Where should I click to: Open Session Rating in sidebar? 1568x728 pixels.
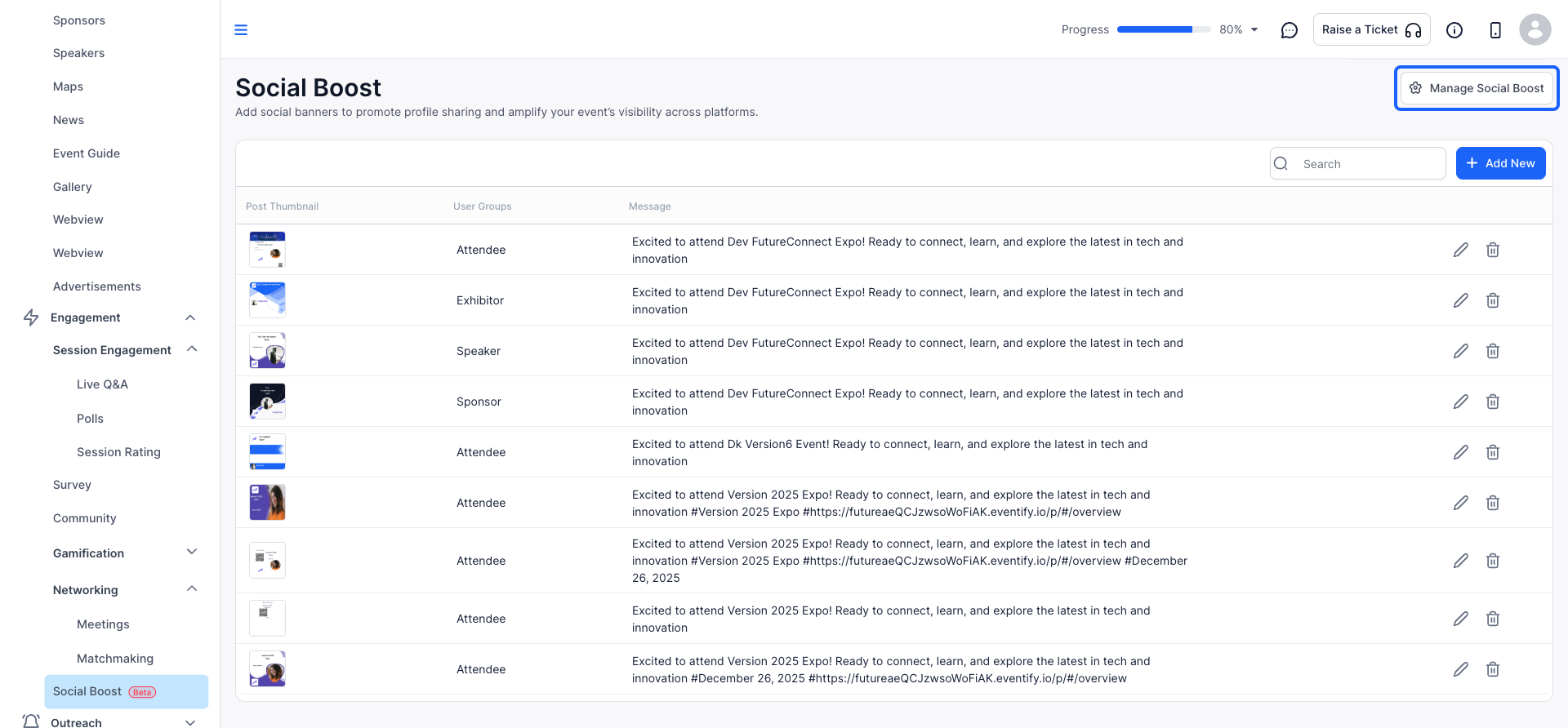click(119, 452)
